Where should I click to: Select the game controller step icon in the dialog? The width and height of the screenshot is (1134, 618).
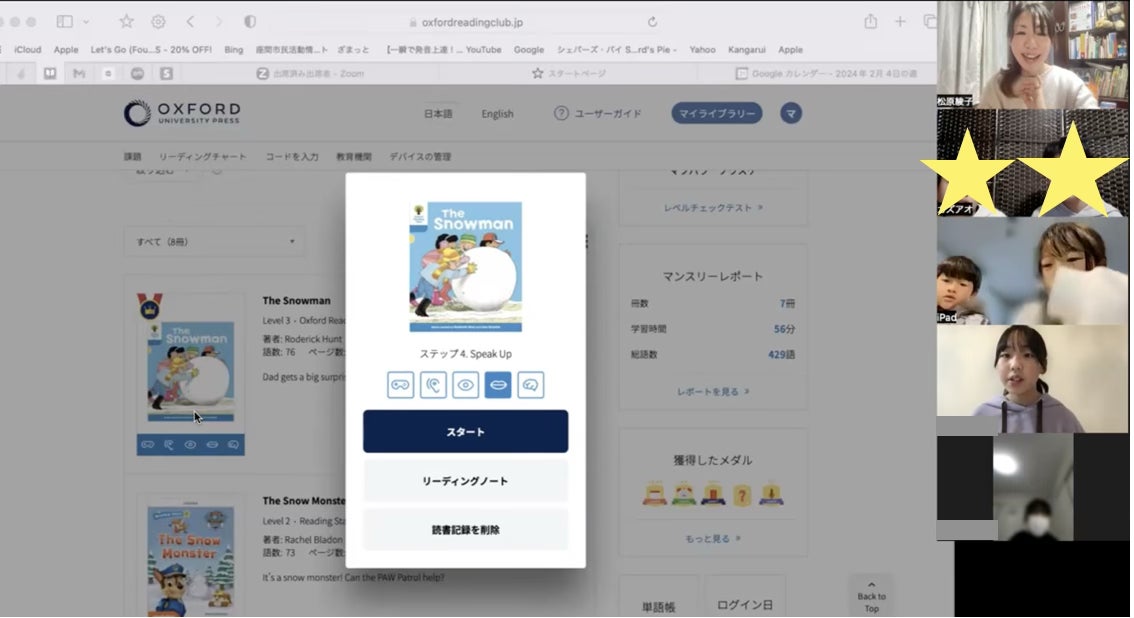(x=400, y=385)
